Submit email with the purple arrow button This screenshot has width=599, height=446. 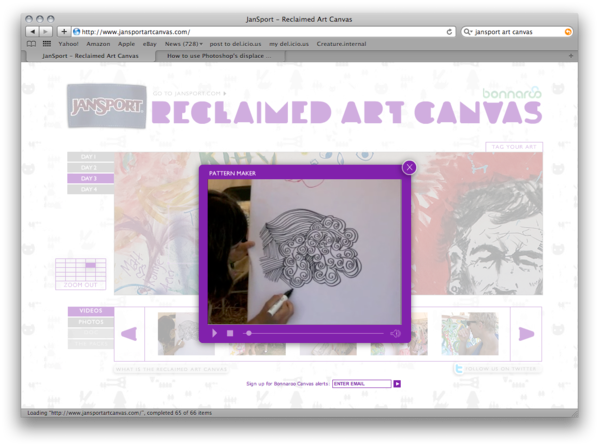pyautogui.click(x=397, y=384)
